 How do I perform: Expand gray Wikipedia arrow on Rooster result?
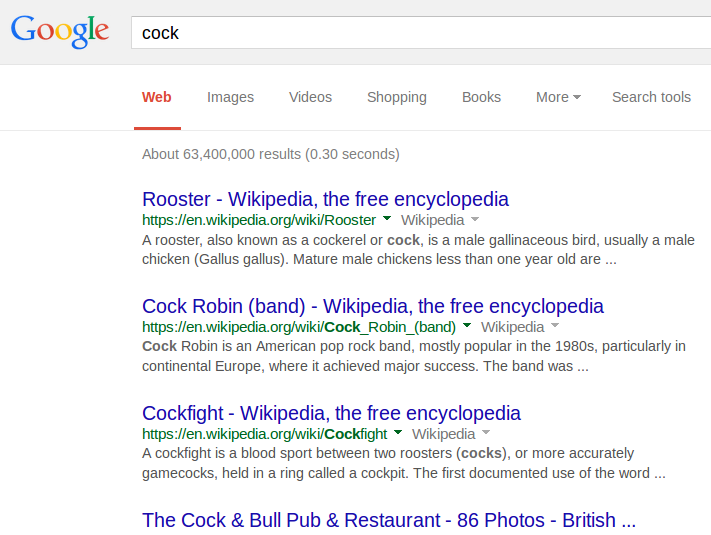(475, 219)
